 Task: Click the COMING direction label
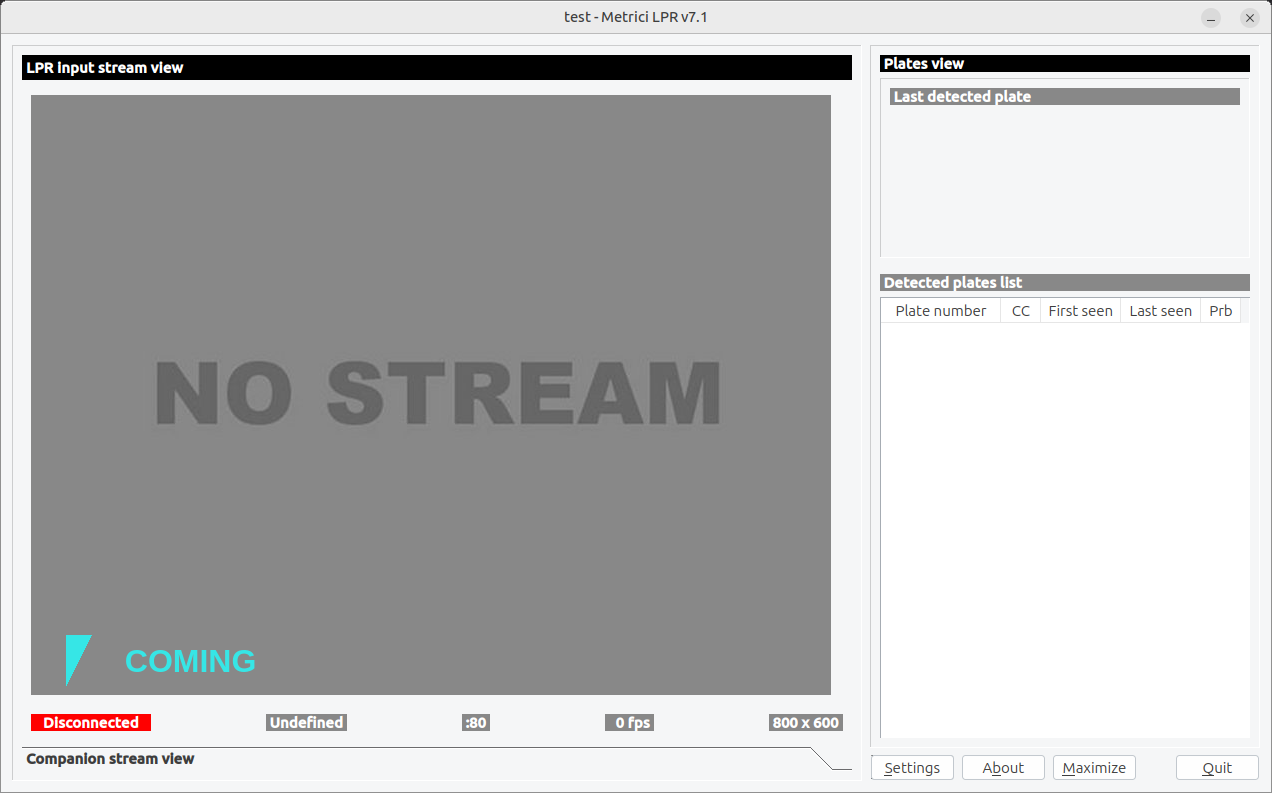click(x=190, y=661)
